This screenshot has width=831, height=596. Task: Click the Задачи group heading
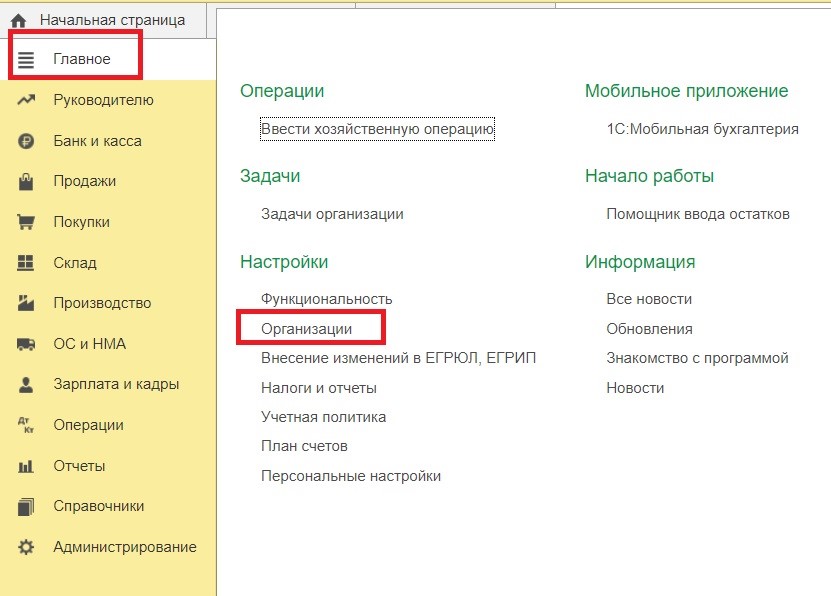(270, 176)
